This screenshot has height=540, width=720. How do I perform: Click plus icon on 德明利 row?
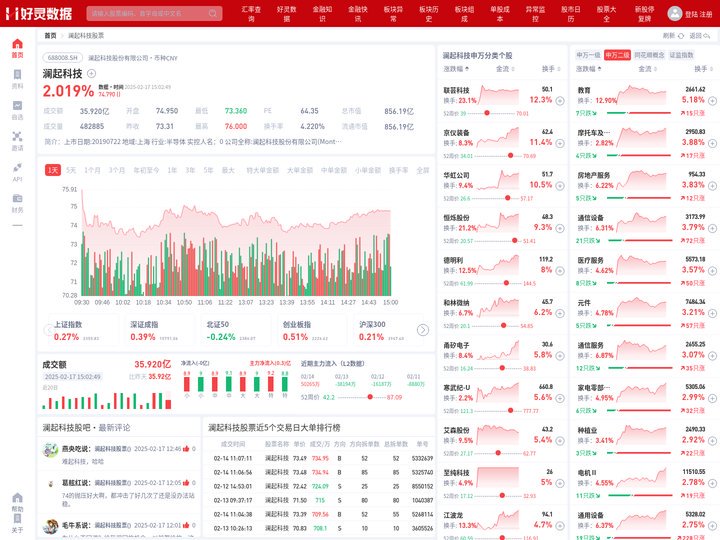tap(560, 271)
